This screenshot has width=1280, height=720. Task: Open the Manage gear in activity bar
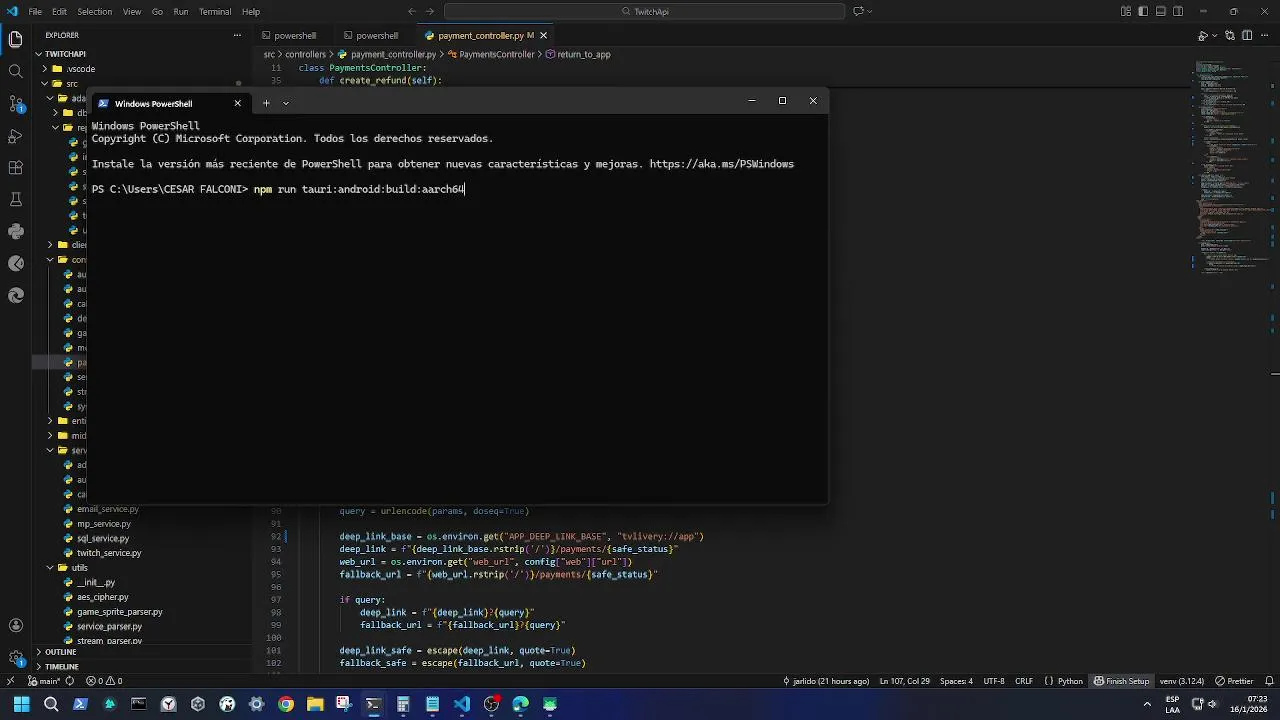click(15, 658)
